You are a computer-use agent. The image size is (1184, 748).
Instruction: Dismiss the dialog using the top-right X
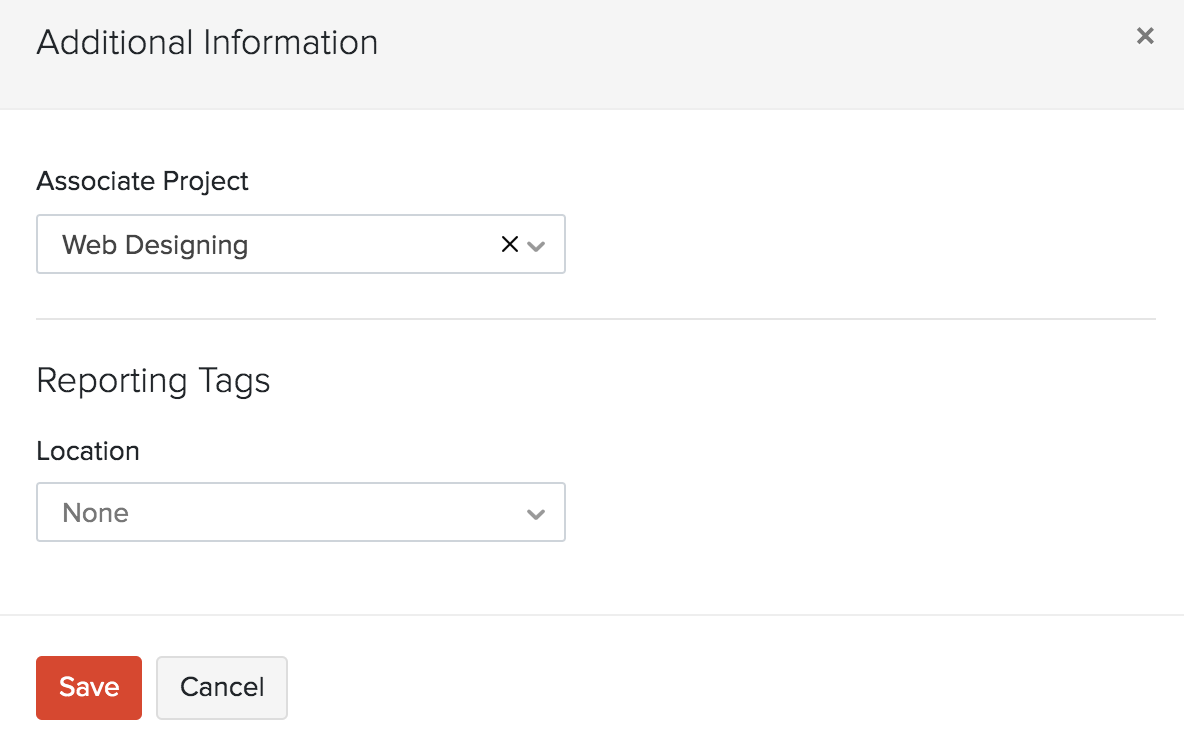(x=1144, y=35)
